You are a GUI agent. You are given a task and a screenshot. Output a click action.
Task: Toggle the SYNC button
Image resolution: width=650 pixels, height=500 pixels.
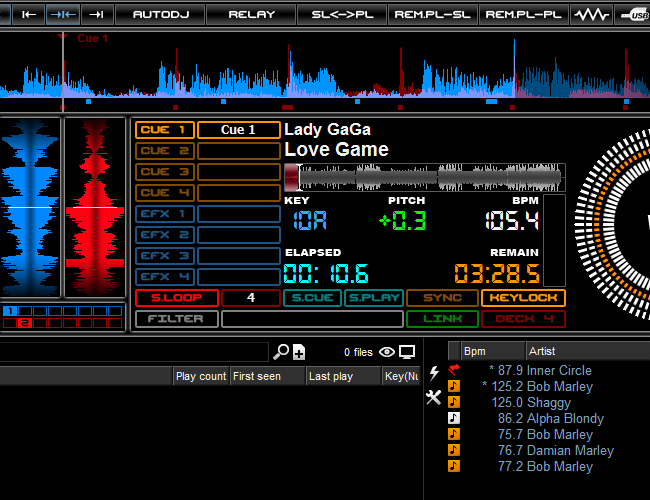click(442, 298)
